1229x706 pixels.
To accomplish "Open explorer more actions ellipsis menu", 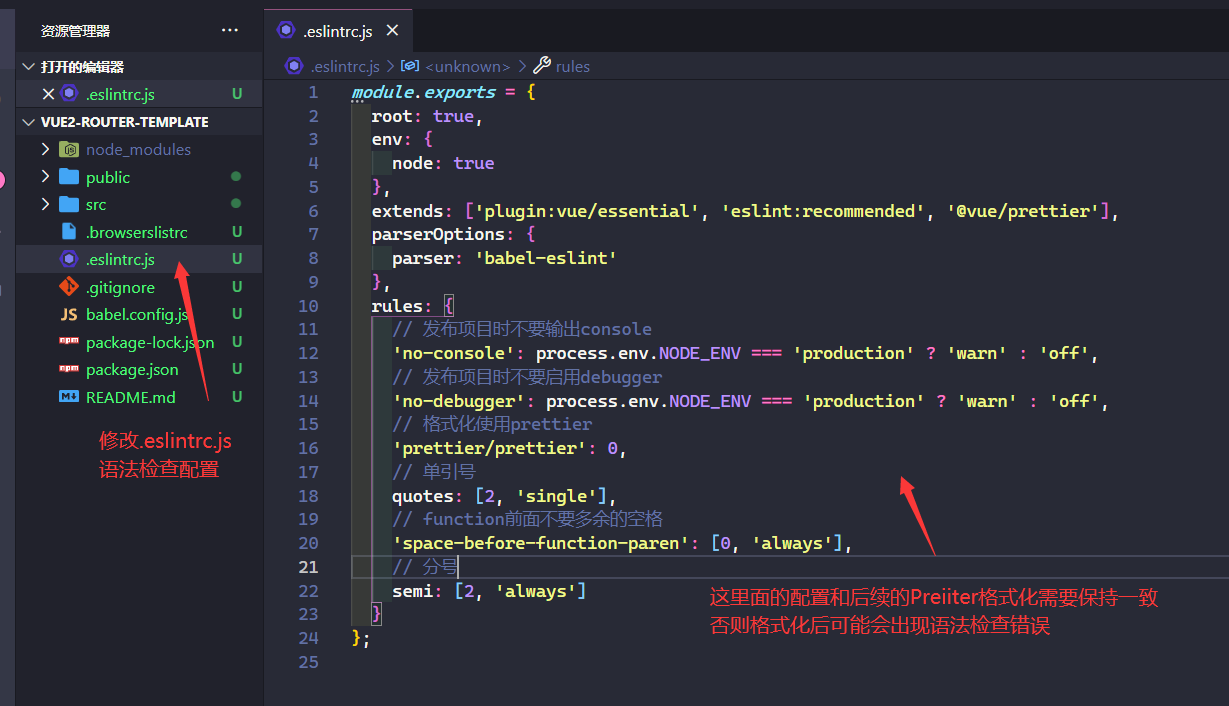I will 230,31.
